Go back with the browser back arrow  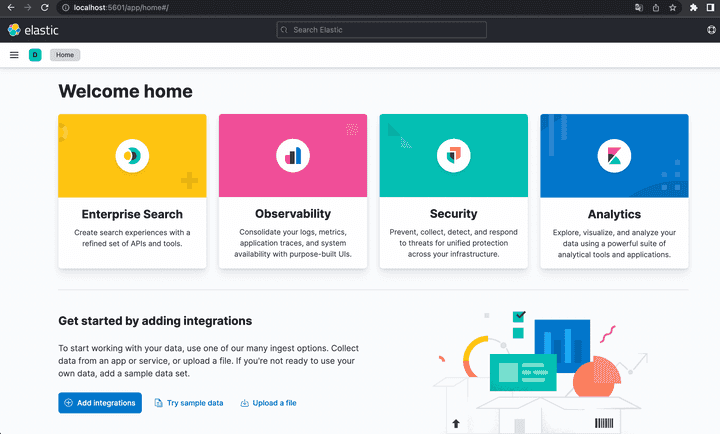11,7
